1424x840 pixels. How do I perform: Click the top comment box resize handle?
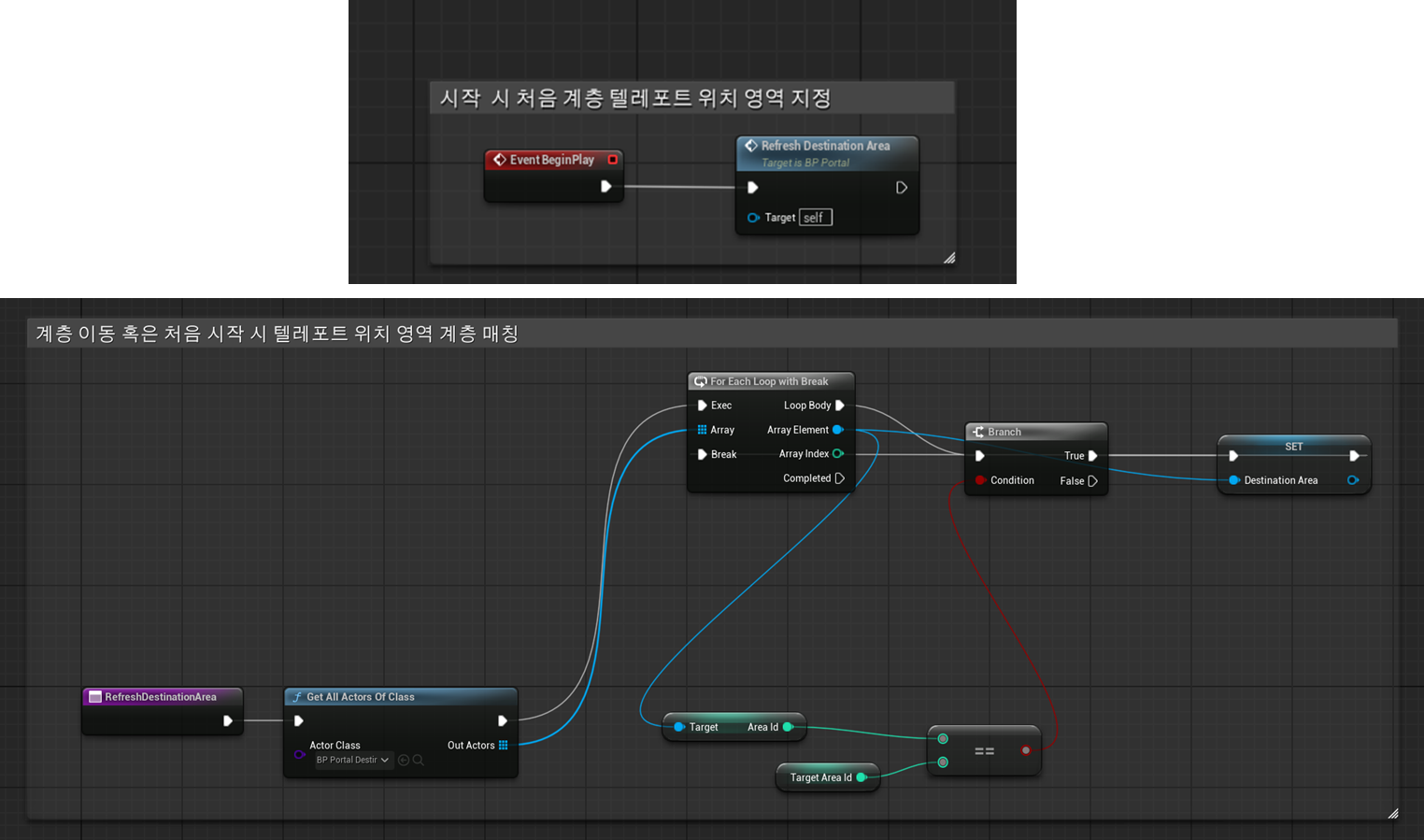pyautogui.click(x=948, y=258)
